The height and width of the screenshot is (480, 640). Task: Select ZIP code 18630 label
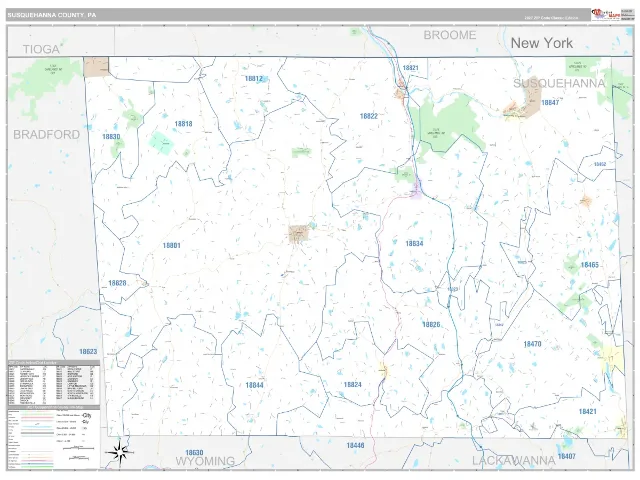coord(194,453)
